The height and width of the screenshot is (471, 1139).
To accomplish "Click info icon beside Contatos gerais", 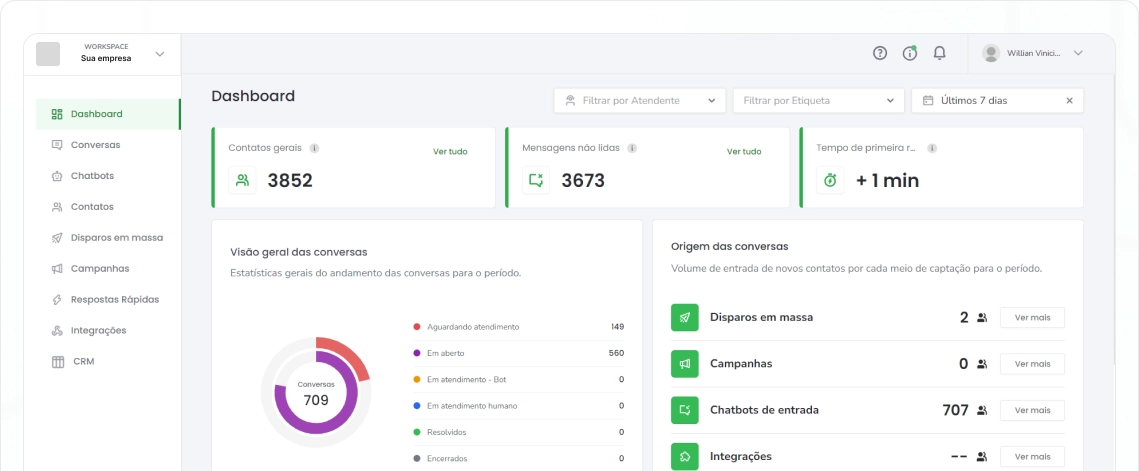I will coord(314,148).
